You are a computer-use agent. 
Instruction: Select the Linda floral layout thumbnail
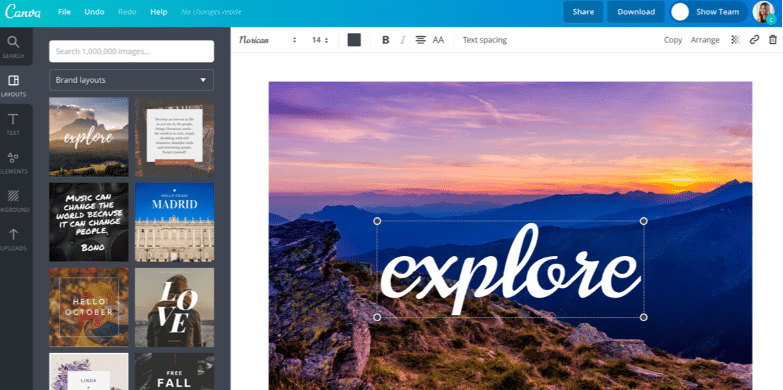pyautogui.click(x=88, y=372)
